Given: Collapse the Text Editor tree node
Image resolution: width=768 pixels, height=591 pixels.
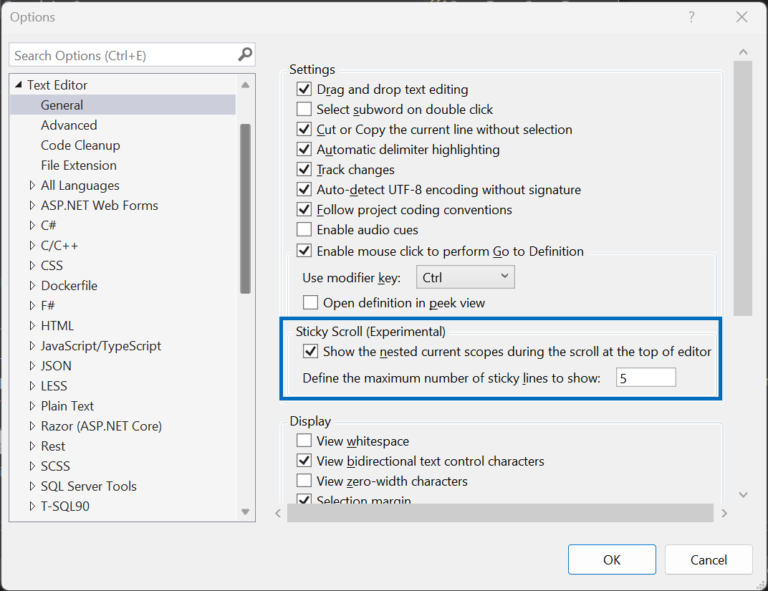Looking at the screenshot, I should [x=19, y=86].
